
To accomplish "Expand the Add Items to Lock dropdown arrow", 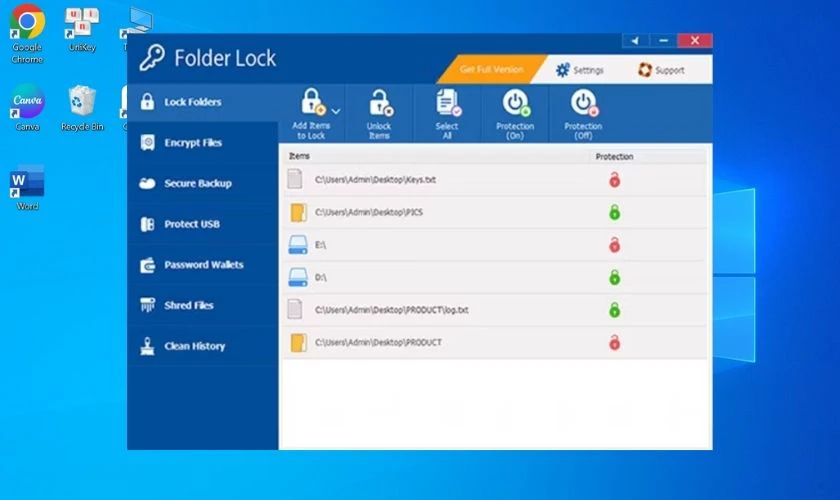I will [336, 111].
